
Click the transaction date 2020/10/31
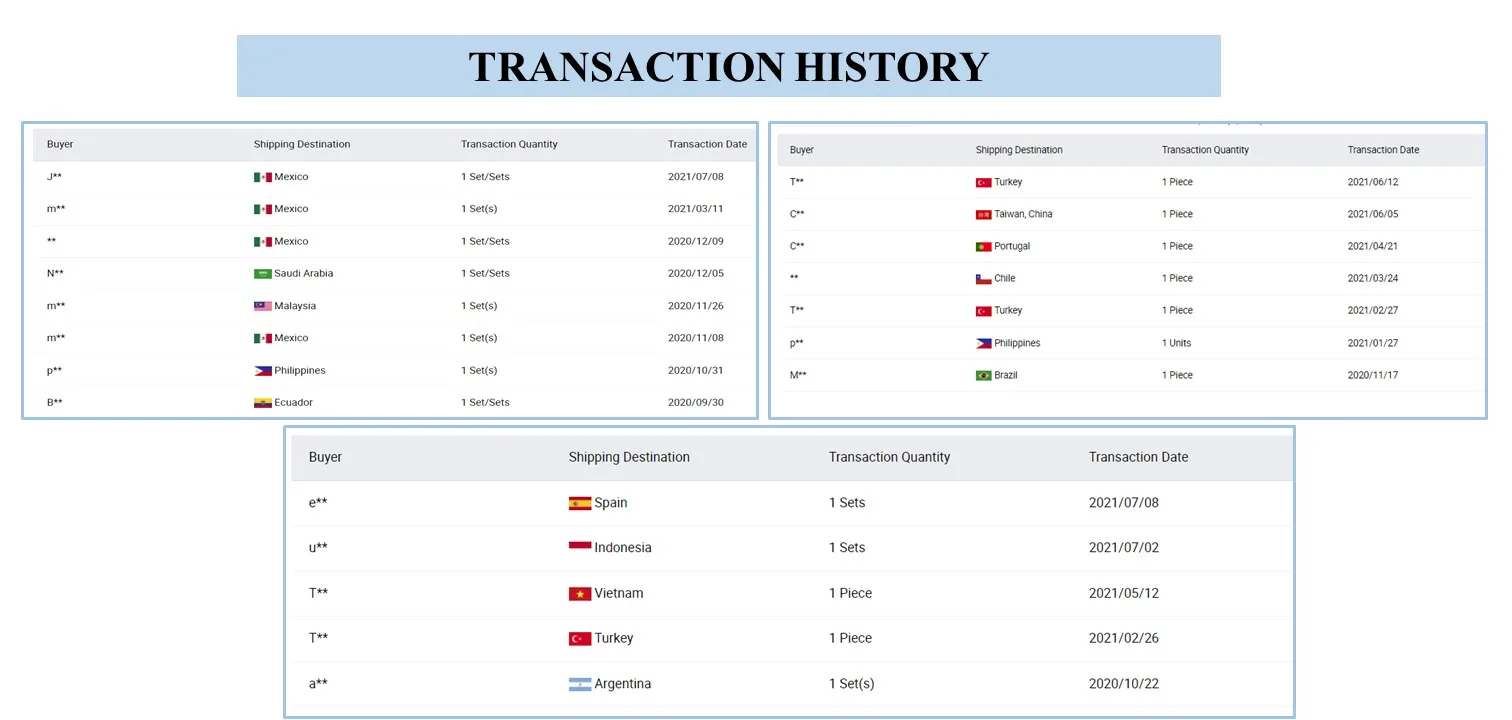(x=696, y=370)
